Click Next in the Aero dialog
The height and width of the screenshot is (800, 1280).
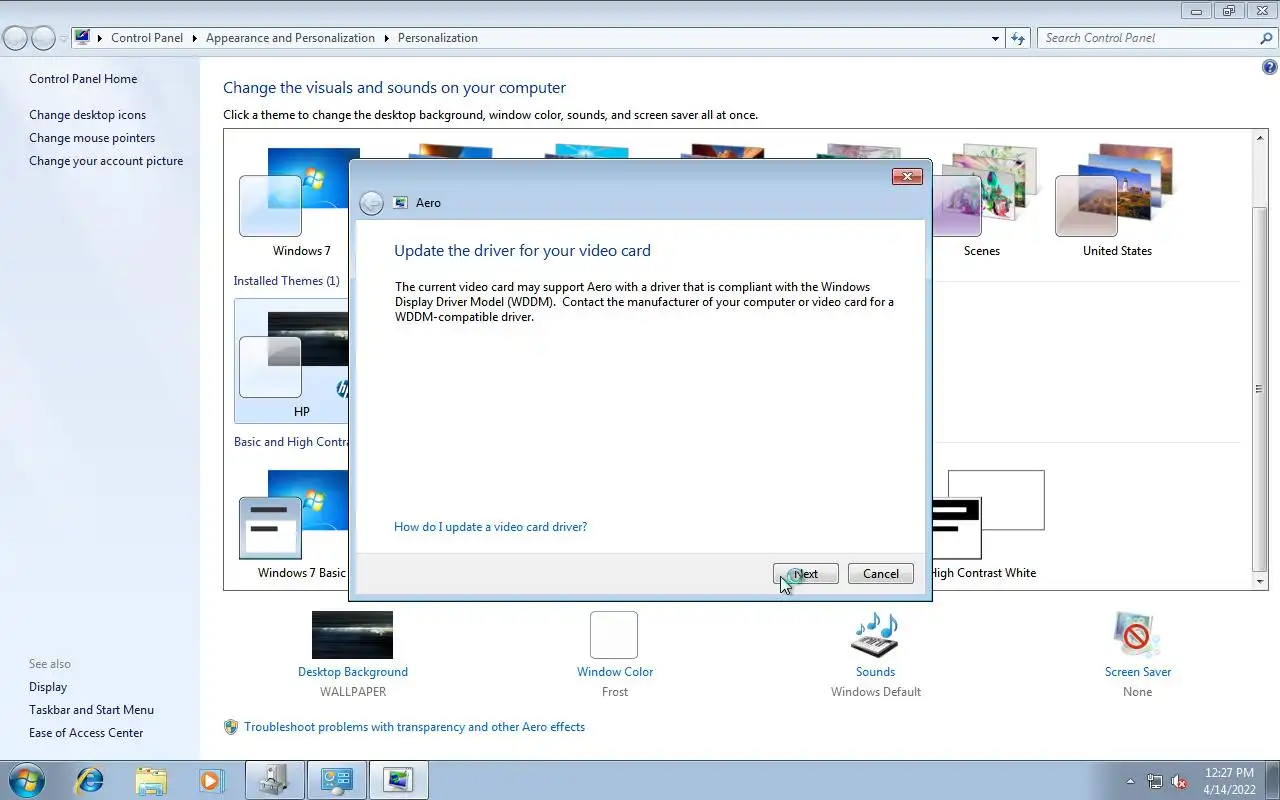(806, 574)
